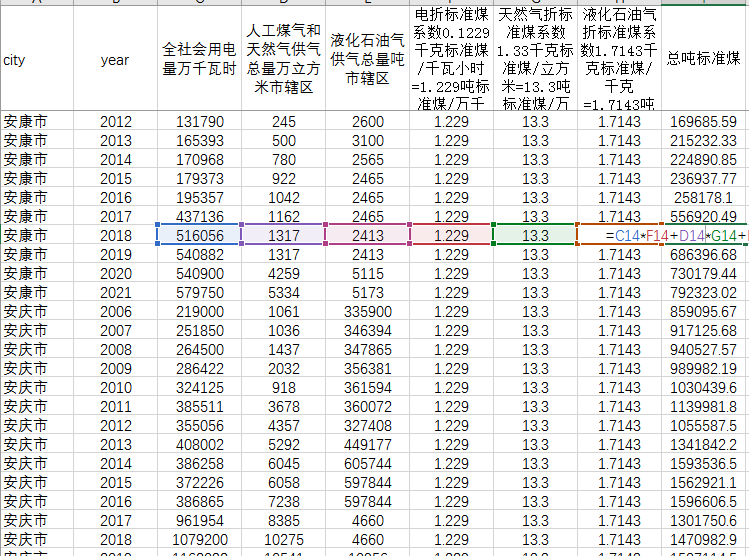Select the '总吨标准煤' header cell

(705, 59)
